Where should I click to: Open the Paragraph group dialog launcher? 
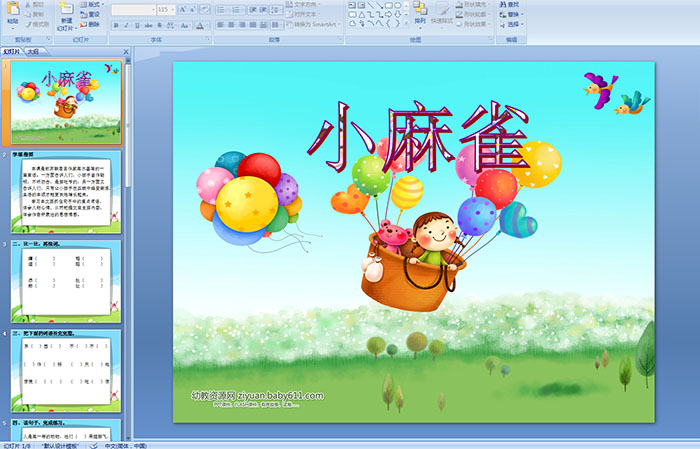[x=340, y=39]
